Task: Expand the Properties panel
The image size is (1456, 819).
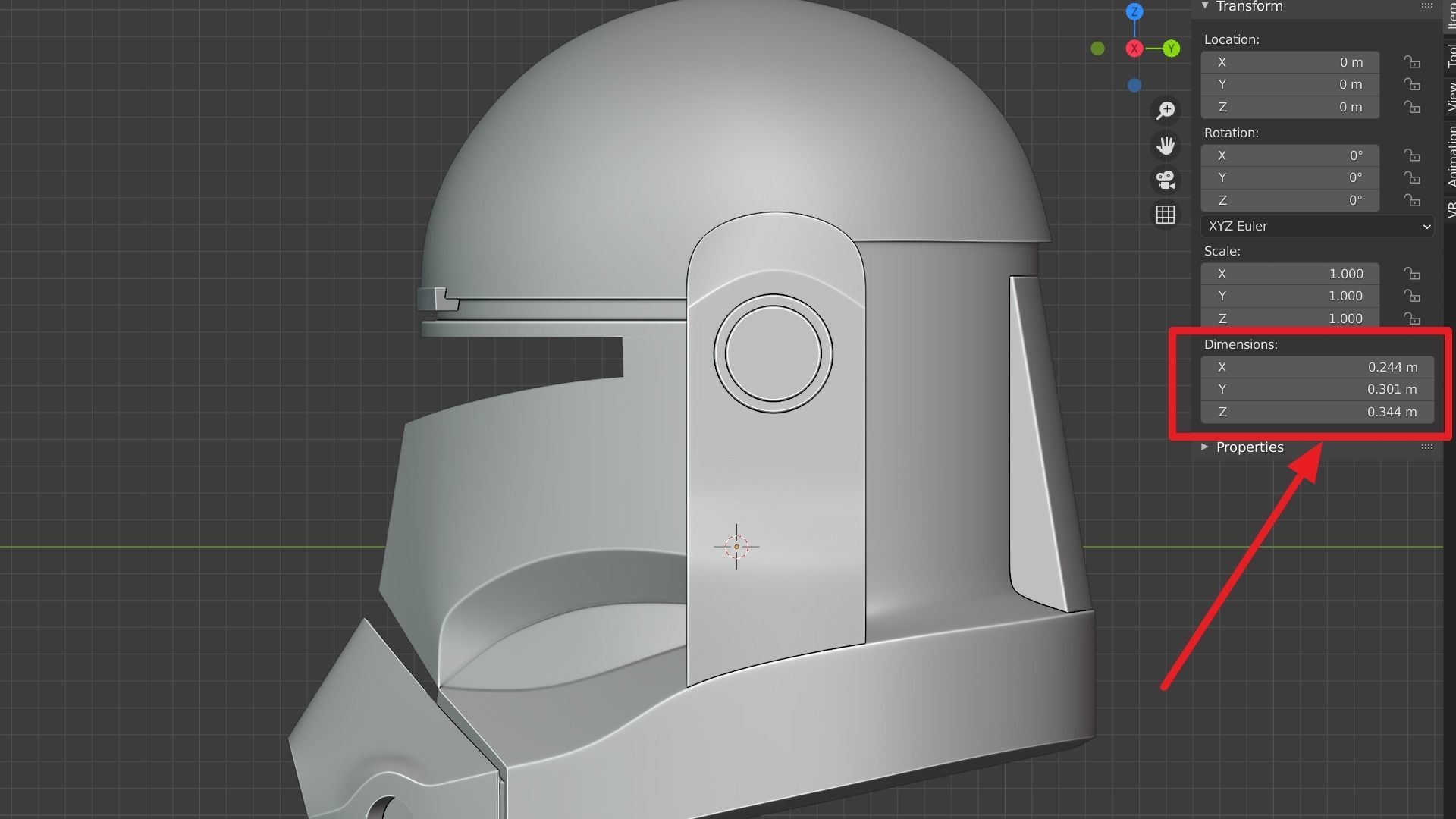Action: coord(1205,447)
